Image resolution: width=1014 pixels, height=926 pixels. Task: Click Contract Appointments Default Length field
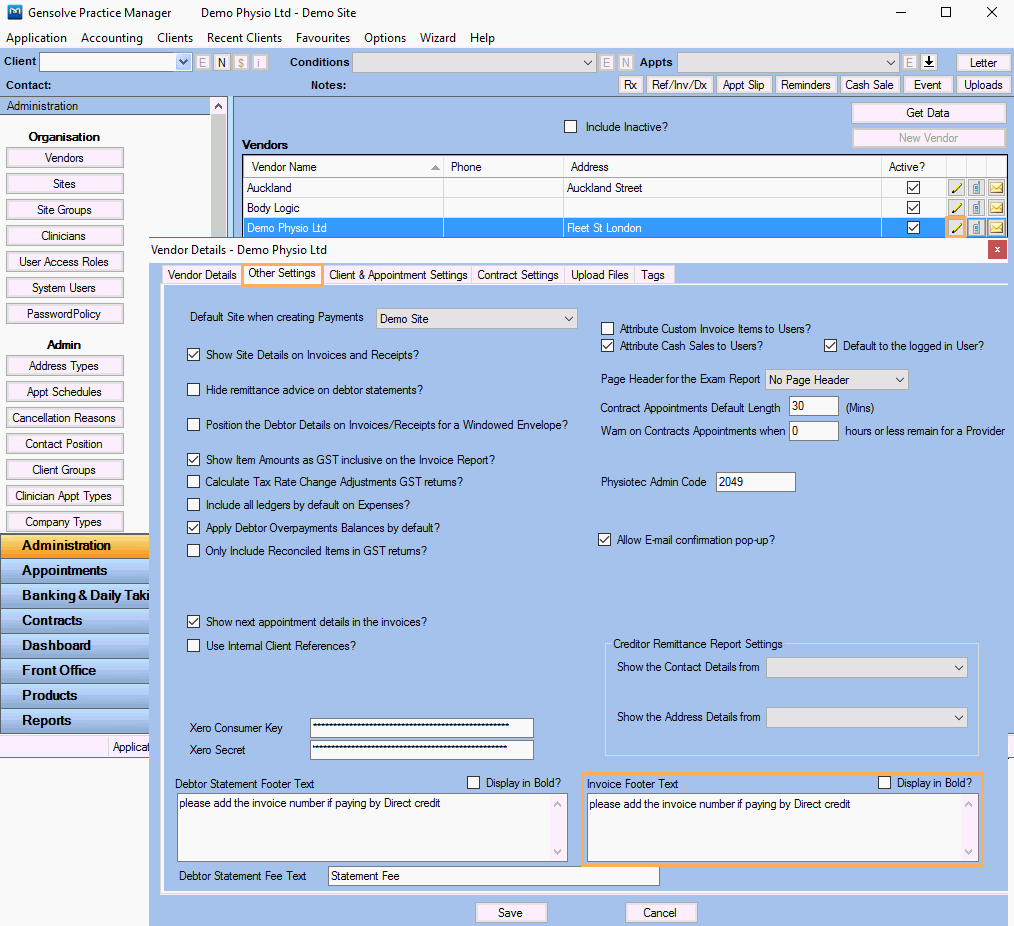[814, 407]
